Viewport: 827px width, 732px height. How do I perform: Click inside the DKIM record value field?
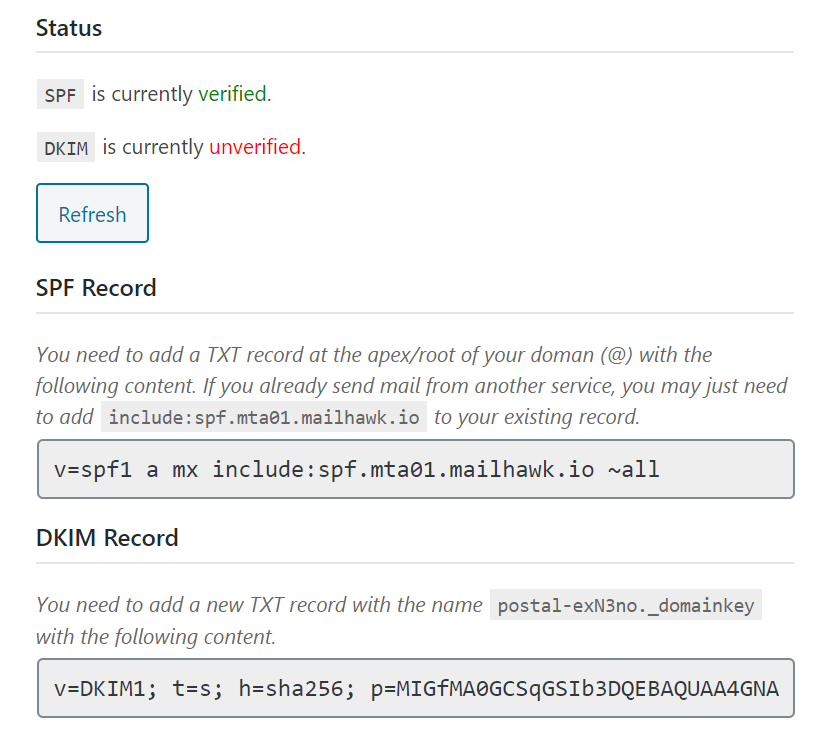pyautogui.click(x=415, y=688)
